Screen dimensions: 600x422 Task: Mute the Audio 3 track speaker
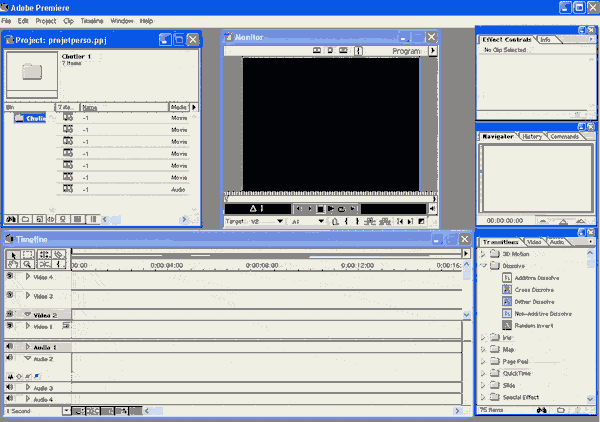tap(10, 387)
